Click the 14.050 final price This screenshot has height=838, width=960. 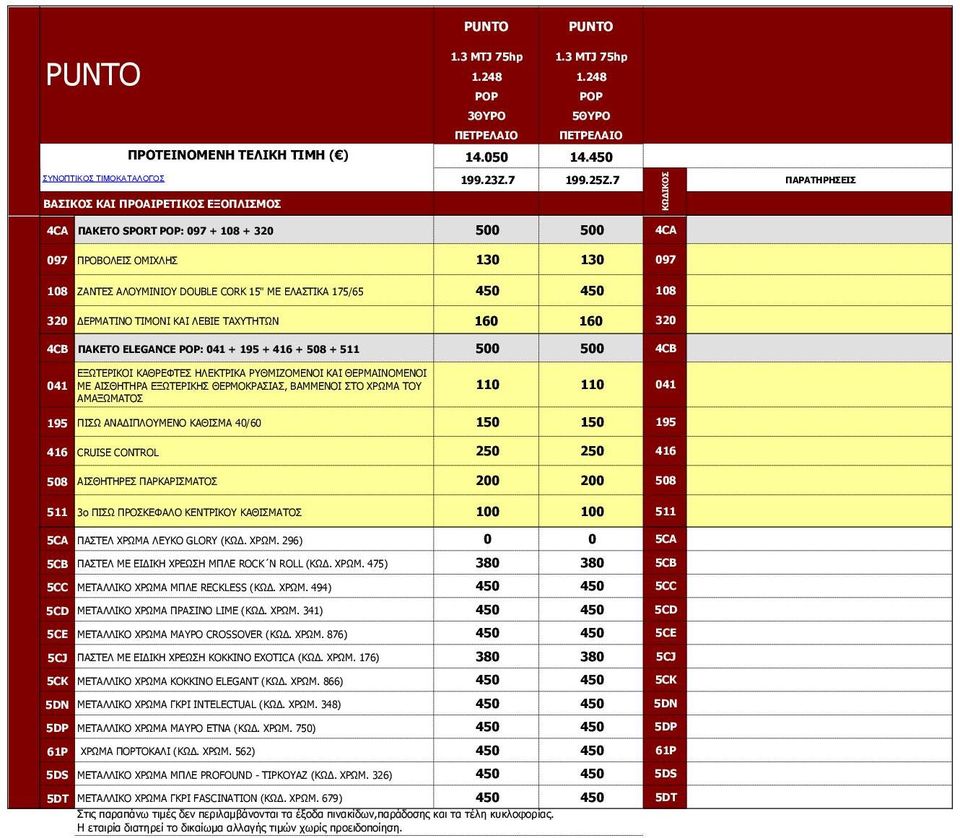point(486,157)
